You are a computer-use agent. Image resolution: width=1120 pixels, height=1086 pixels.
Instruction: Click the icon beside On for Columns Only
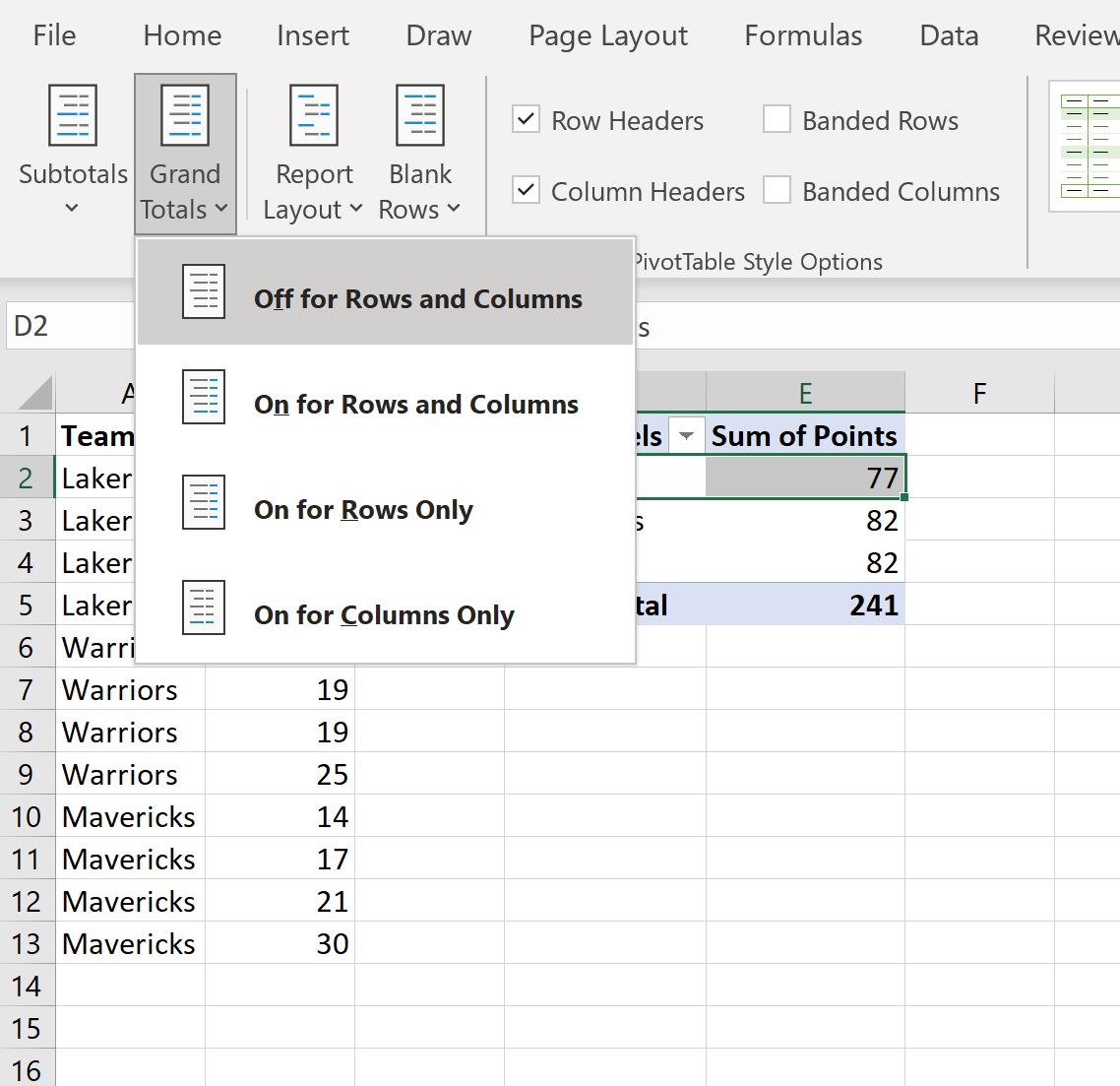204,608
